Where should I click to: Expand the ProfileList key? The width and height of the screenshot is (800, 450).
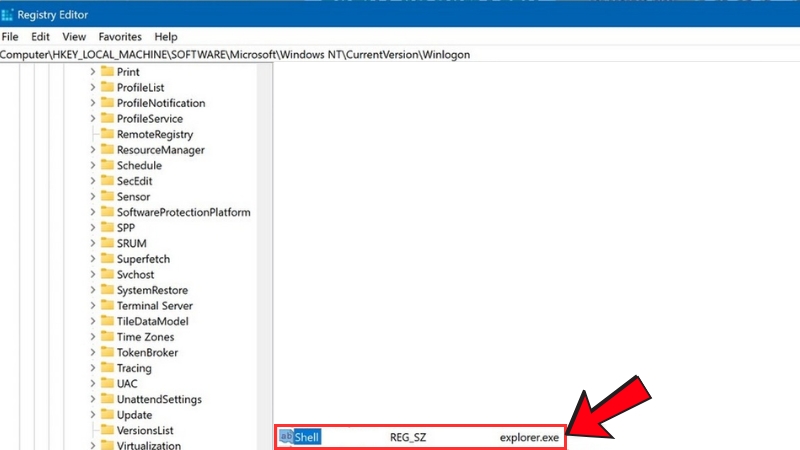click(x=92, y=87)
